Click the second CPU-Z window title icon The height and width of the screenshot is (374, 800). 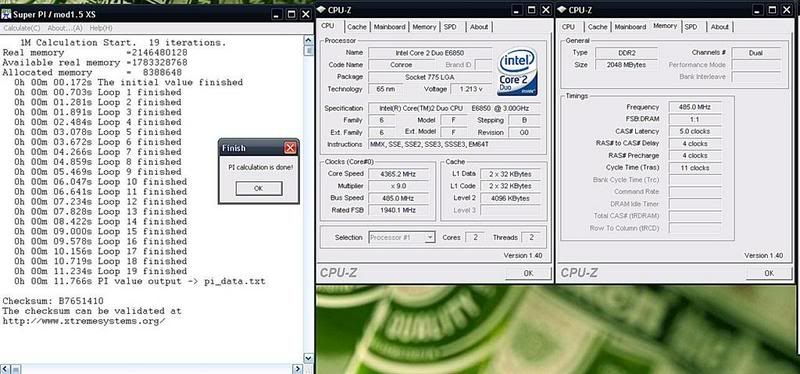point(561,10)
